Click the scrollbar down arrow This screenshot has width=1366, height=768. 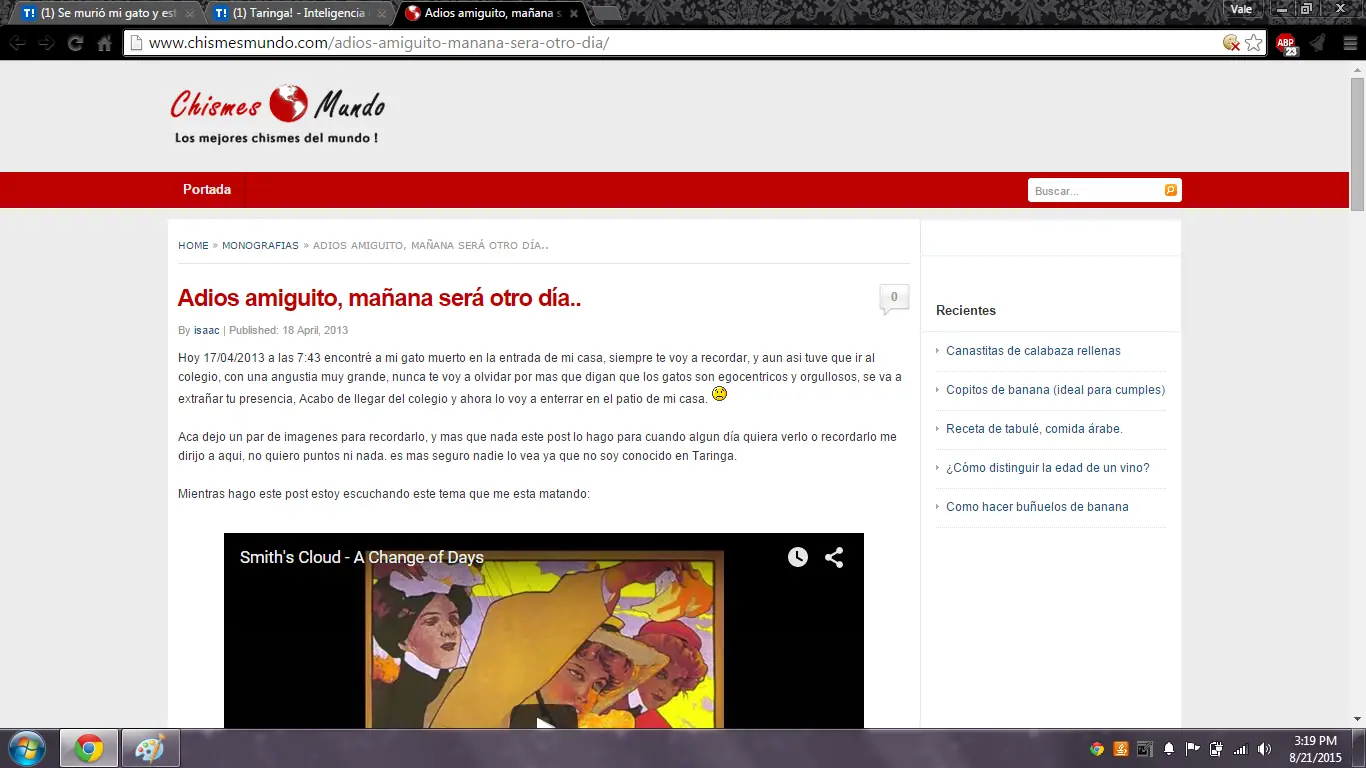1357,719
